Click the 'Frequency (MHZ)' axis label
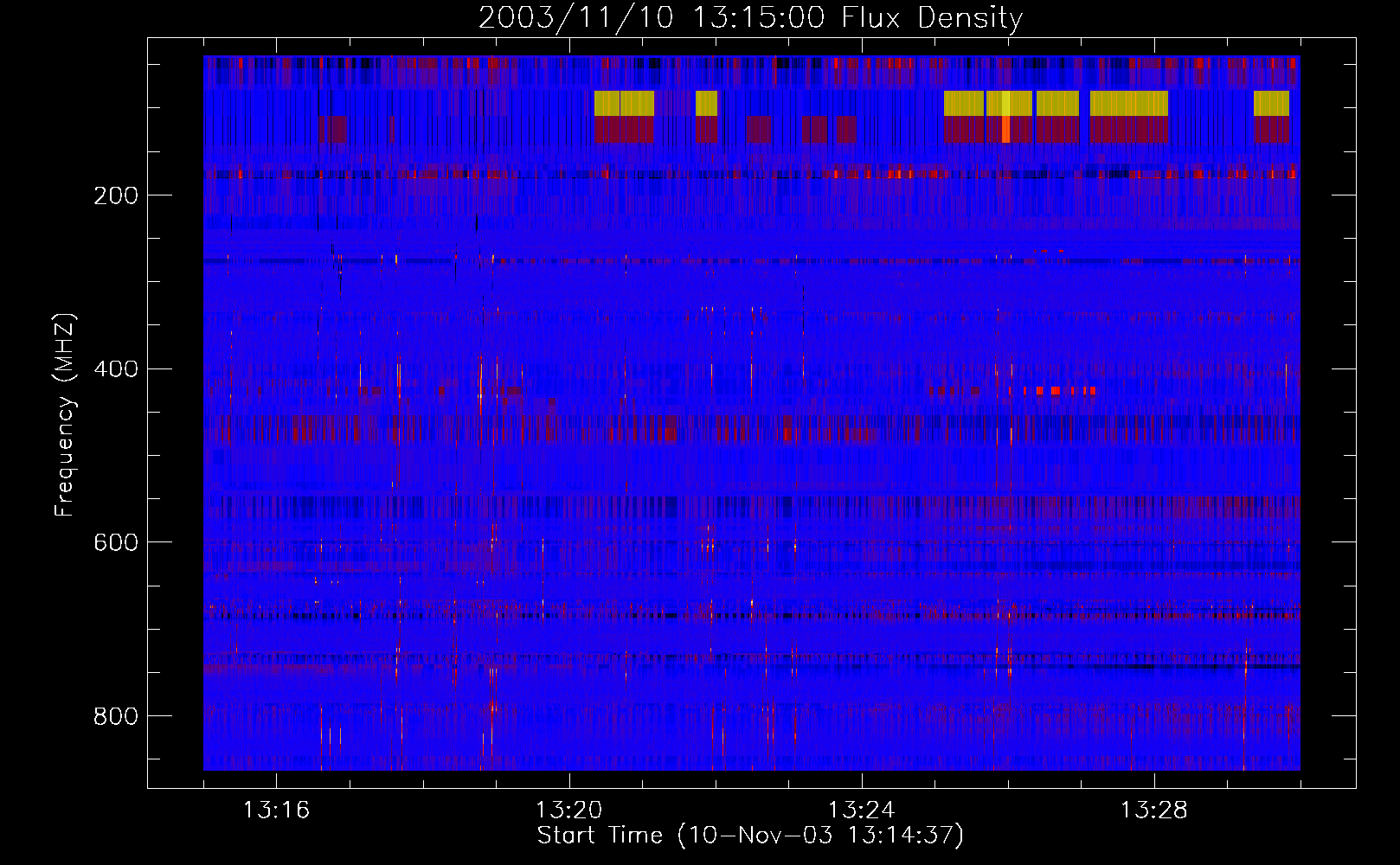 coord(65,414)
